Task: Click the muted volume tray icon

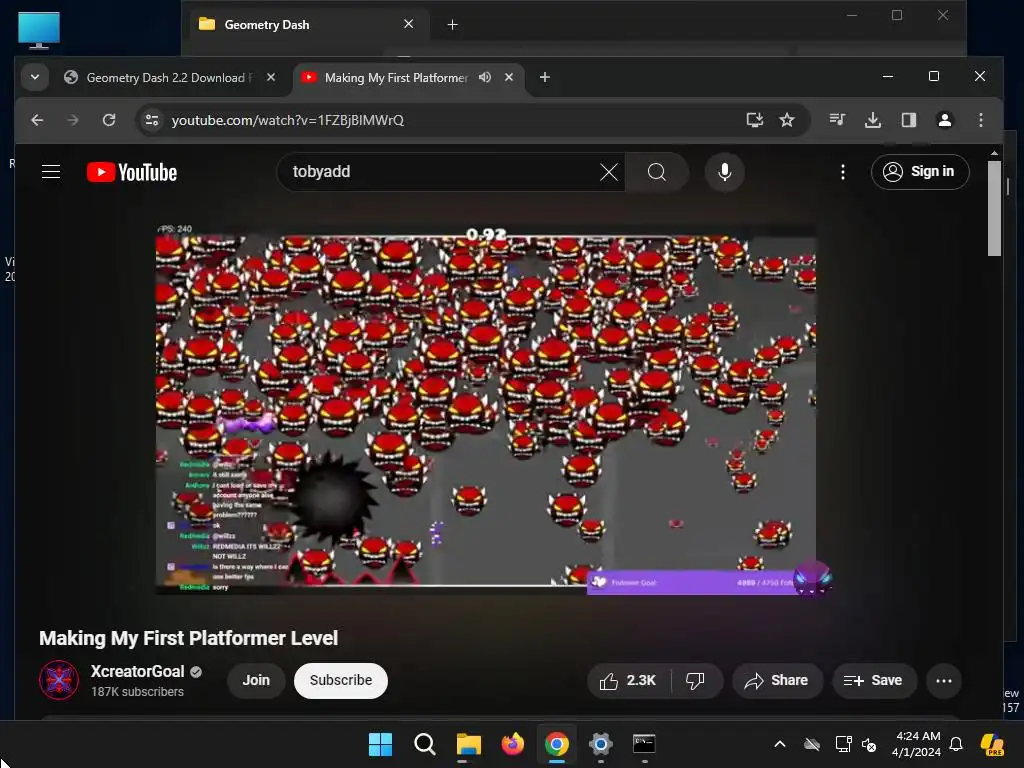Action: point(869,744)
